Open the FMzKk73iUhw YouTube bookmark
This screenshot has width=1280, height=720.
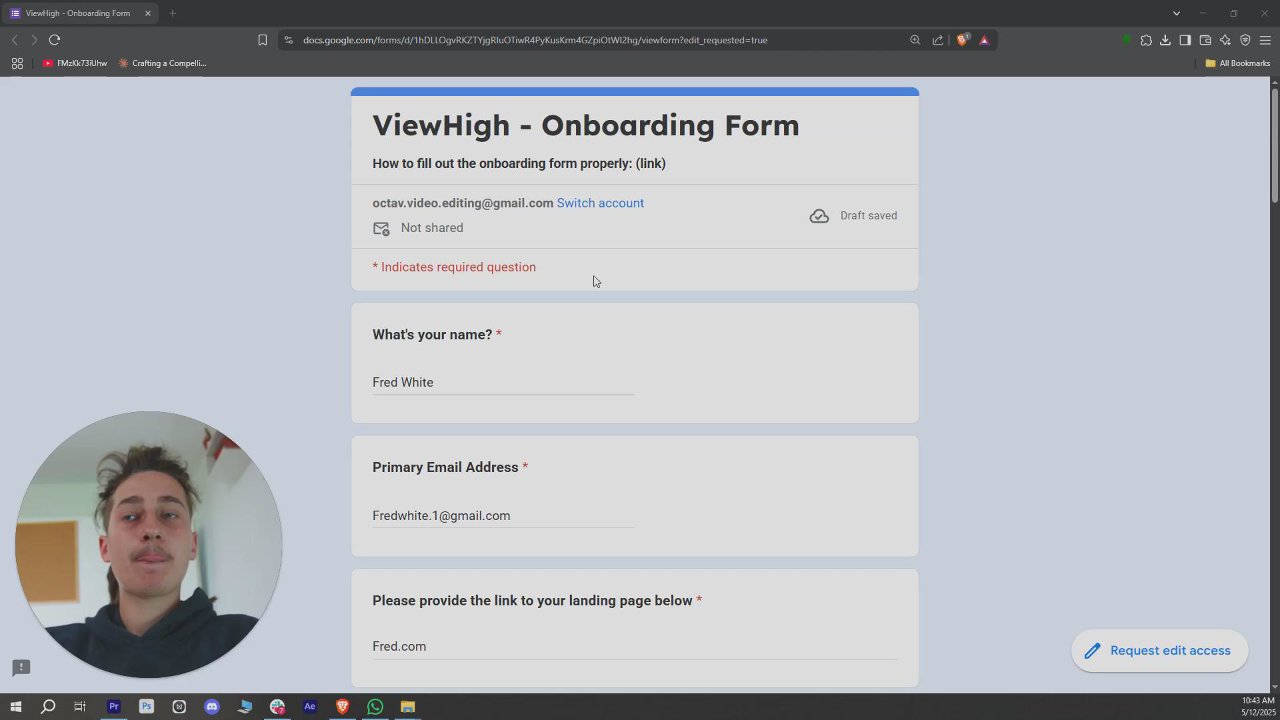click(75, 63)
